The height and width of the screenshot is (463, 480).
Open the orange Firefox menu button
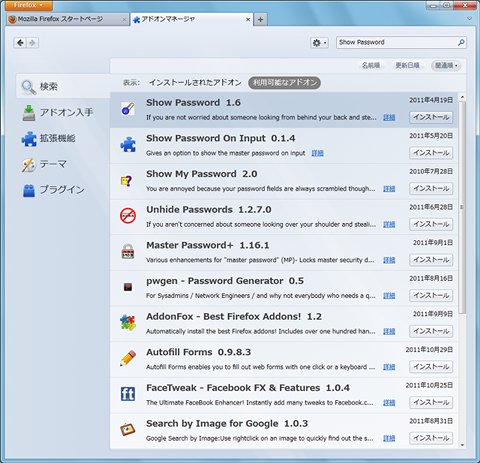28,5
